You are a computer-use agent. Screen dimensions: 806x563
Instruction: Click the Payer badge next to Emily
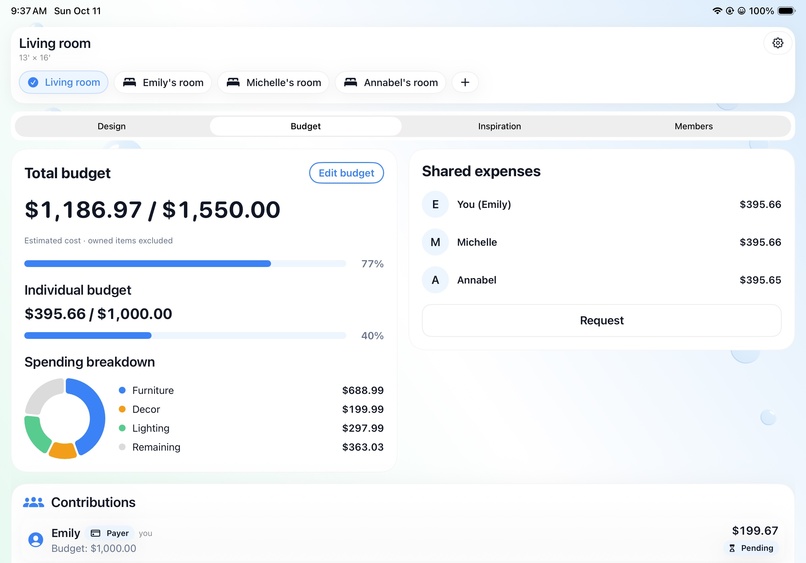109,533
